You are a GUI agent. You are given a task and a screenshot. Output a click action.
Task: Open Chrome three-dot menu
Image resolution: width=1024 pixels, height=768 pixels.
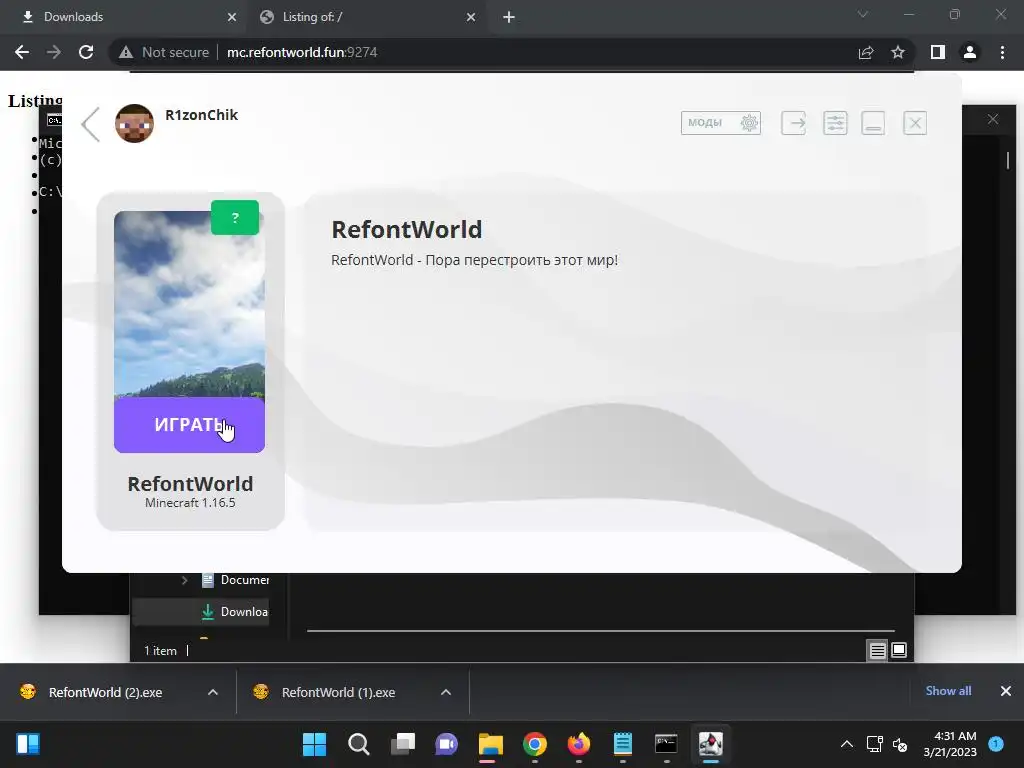[x=1002, y=52]
